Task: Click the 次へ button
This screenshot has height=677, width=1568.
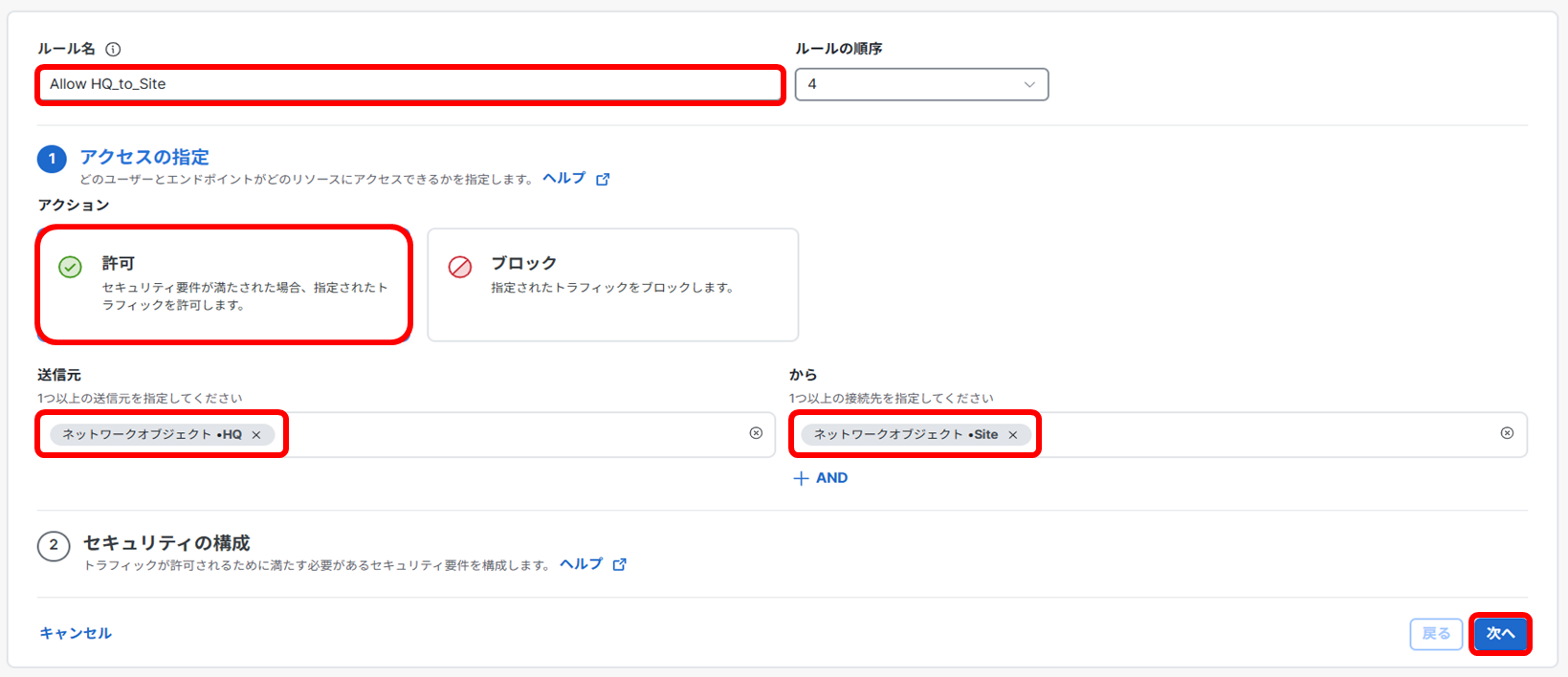Action: (x=1500, y=633)
